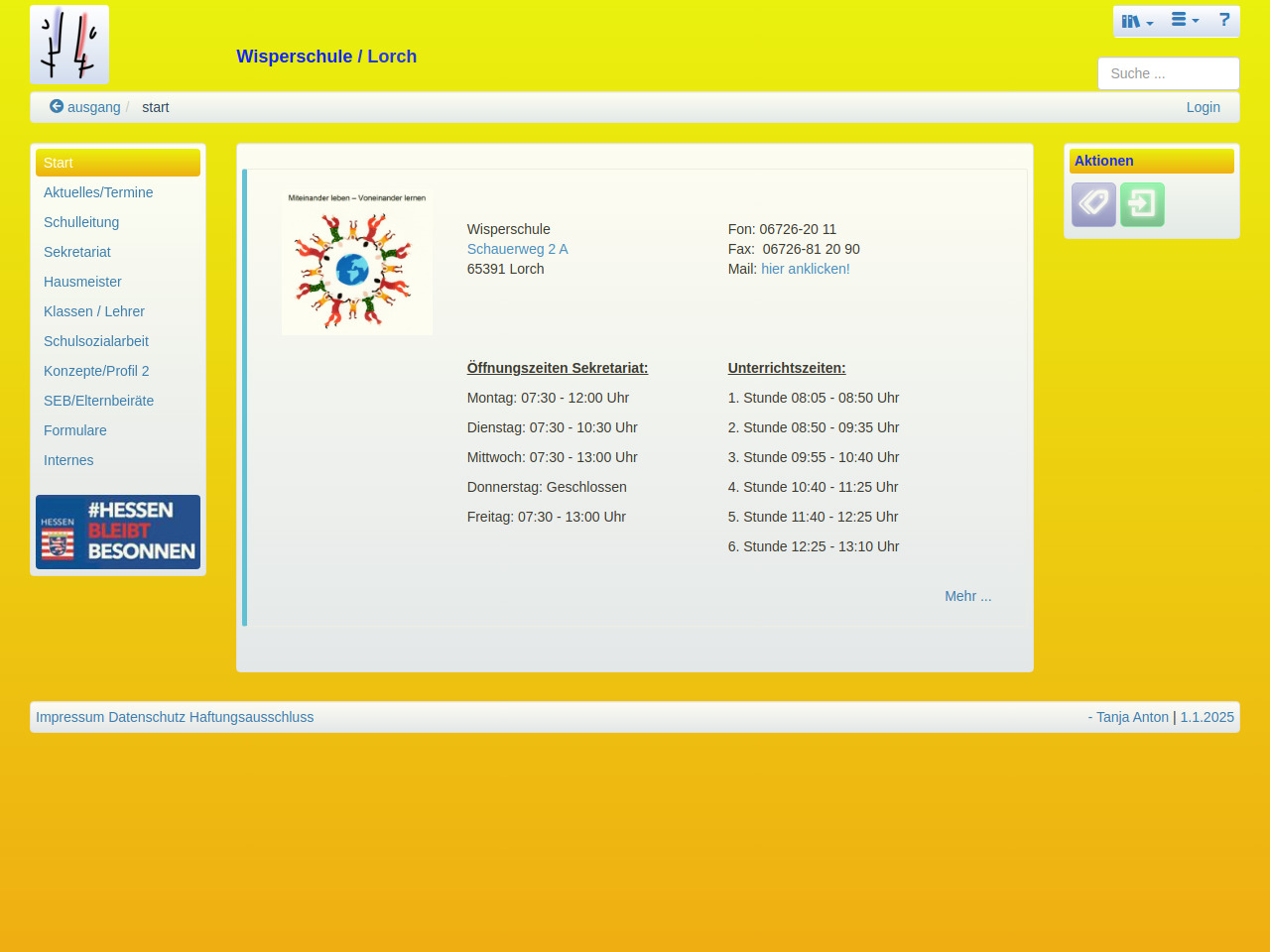Open the Formulare section
1270x952 pixels.
[x=75, y=430]
